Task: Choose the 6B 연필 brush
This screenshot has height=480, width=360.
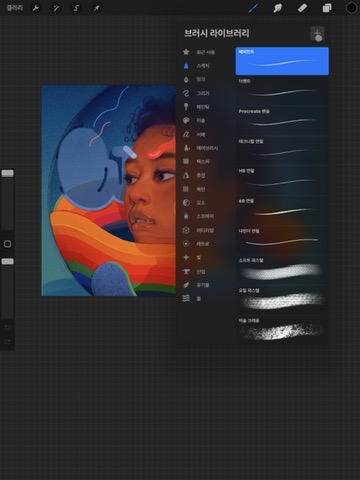Action: click(x=282, y=210)
